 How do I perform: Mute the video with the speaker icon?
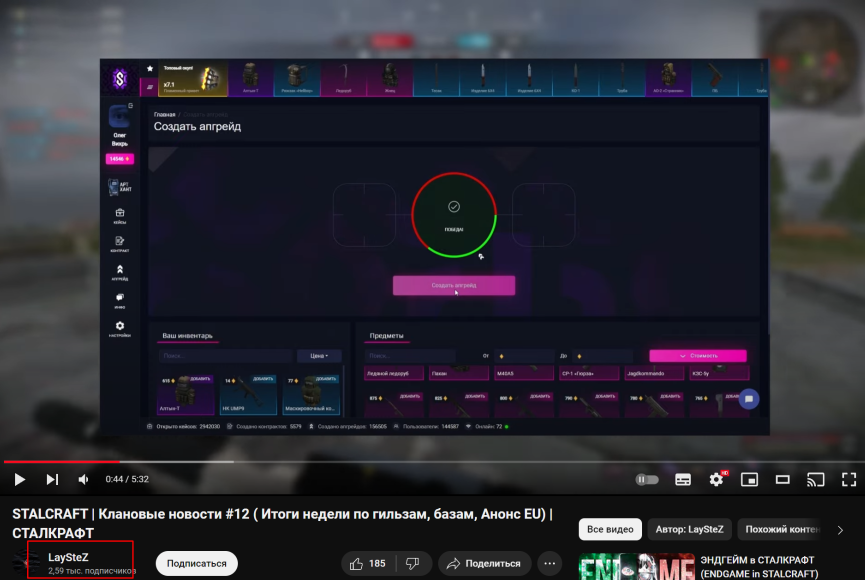(83, 480)
